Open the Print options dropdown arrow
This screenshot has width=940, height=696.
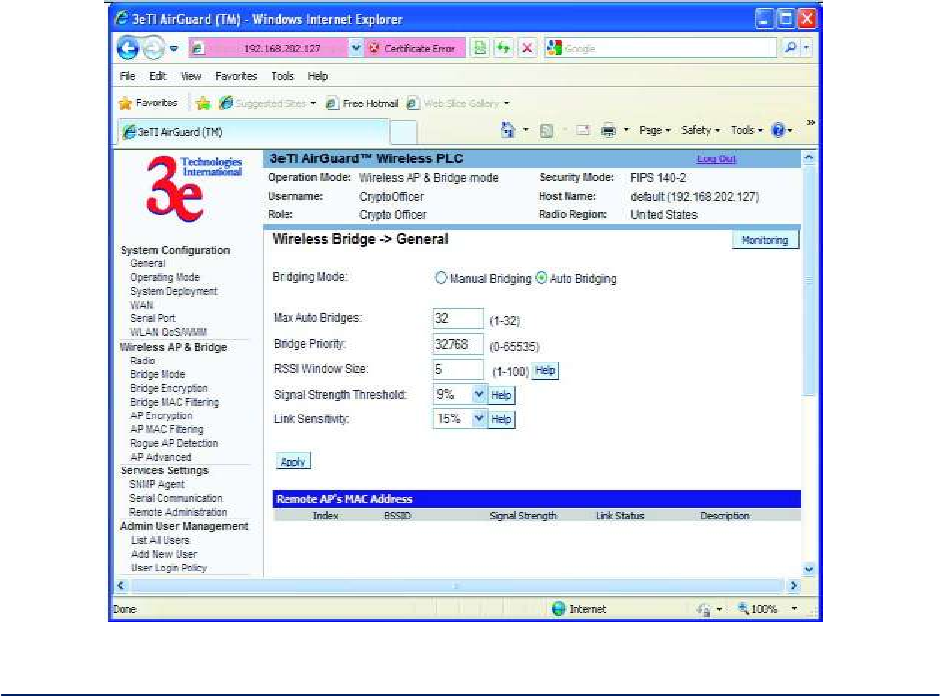(626, 130)
